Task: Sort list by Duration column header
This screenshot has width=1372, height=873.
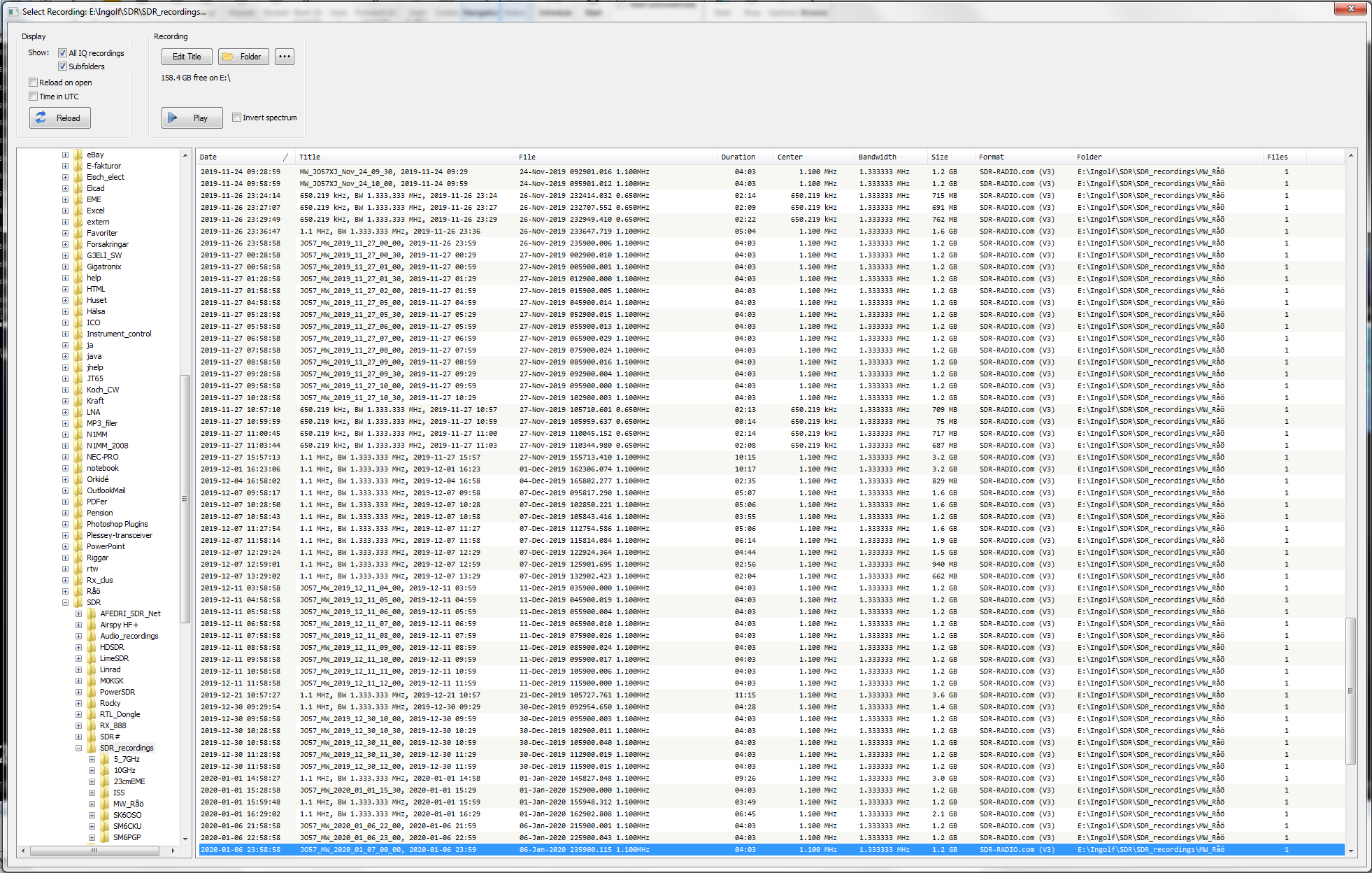Action: 738,157
